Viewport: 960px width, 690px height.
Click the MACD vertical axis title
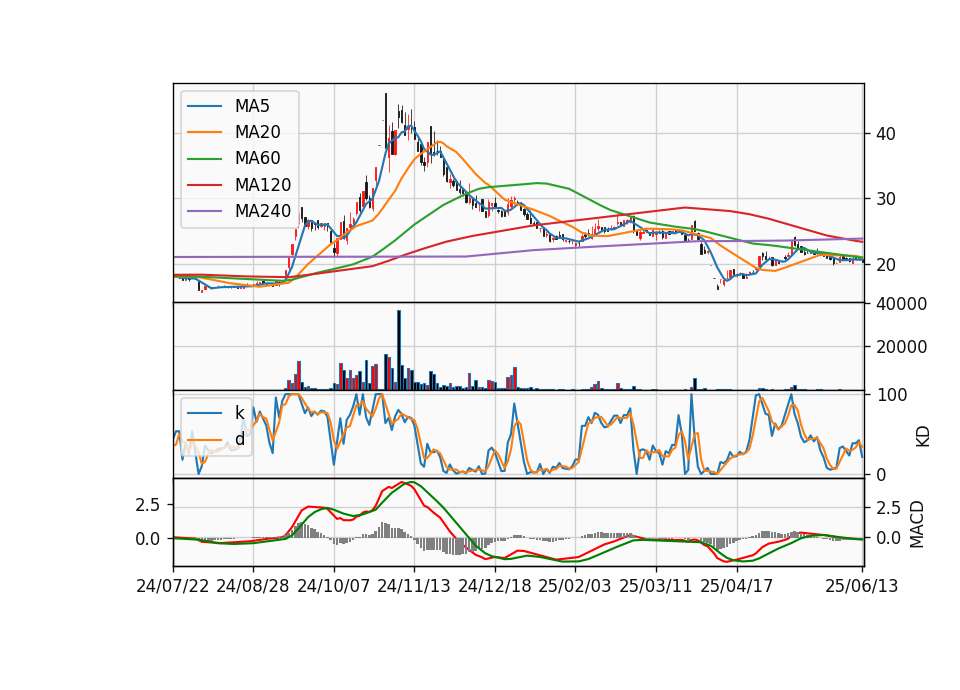click(917, 524)
